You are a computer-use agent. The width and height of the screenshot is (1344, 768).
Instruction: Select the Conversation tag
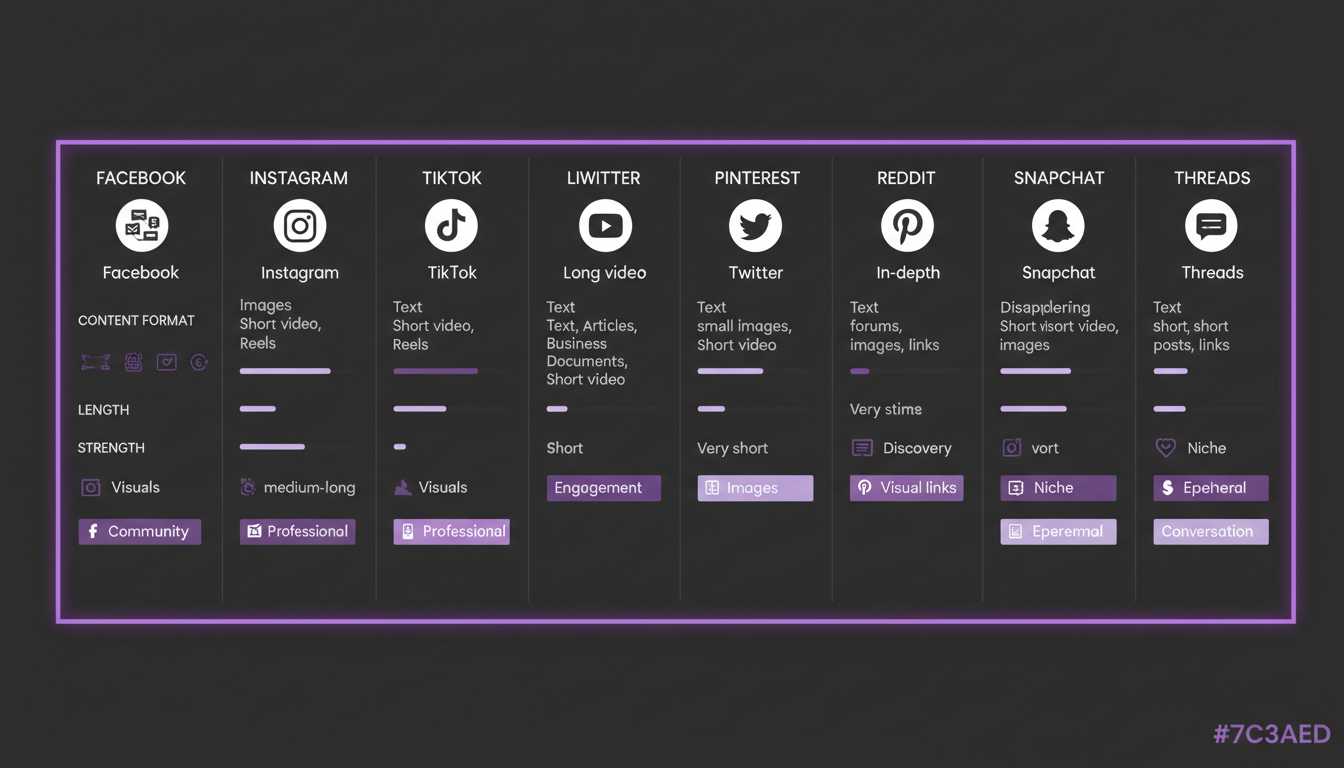(1211, 531)
